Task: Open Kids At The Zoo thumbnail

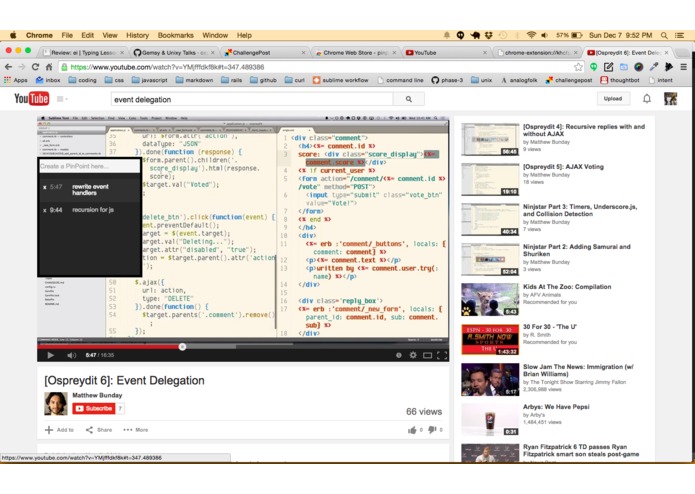Action: [x=490, y=299]
